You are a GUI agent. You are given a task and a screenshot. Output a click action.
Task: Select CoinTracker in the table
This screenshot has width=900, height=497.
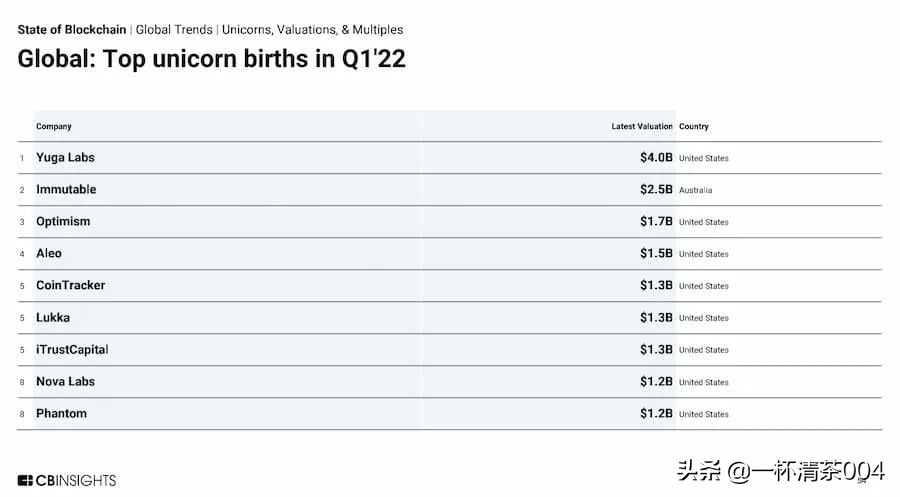pyautogui.click(x=70, y=286)
